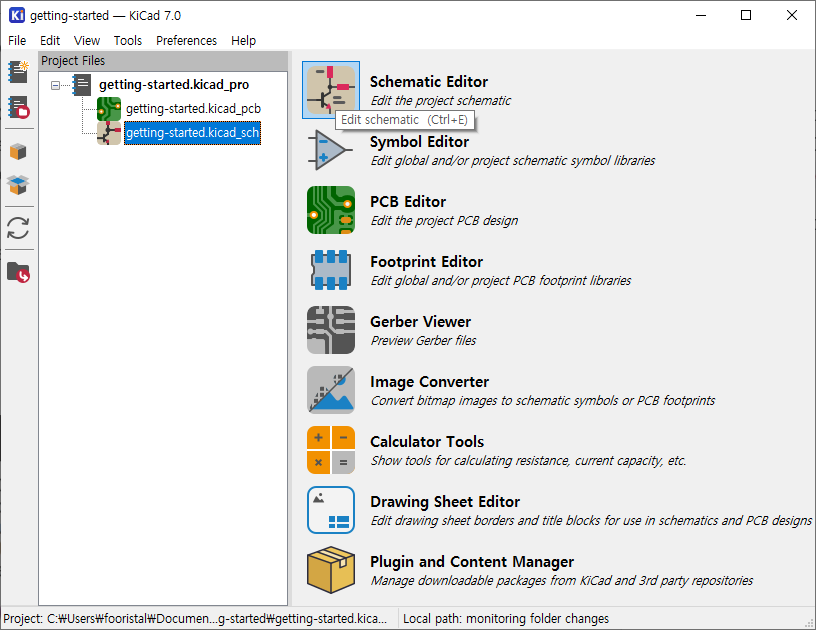Viewport: 816px width, 630px height.
Task: Open the Help menu
Action: (244, 41)
